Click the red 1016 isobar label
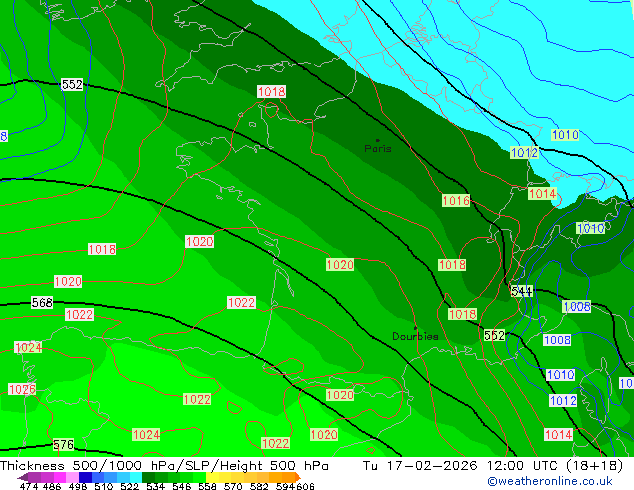This screenshot has width=634, height=490. (x=456, y=200)
